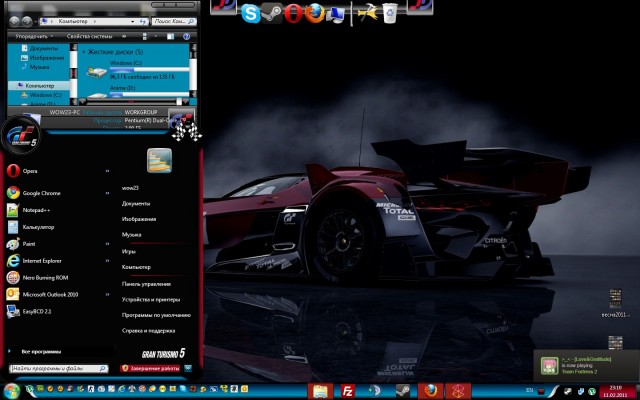Open Документы in Start menu

click(x=136, y=203)
